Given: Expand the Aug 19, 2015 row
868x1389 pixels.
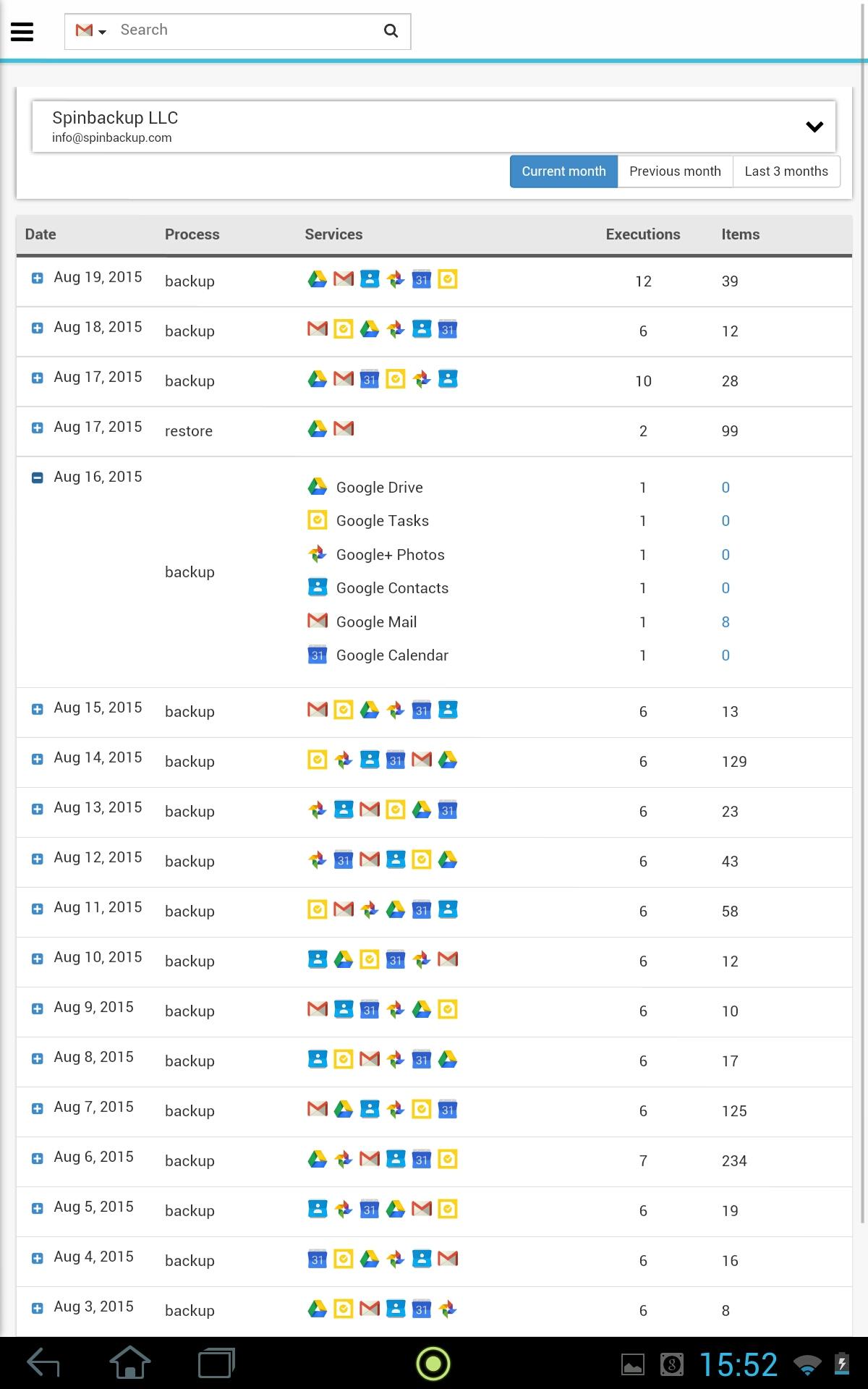Looking at the screenshot, I should tap(38, 278).
